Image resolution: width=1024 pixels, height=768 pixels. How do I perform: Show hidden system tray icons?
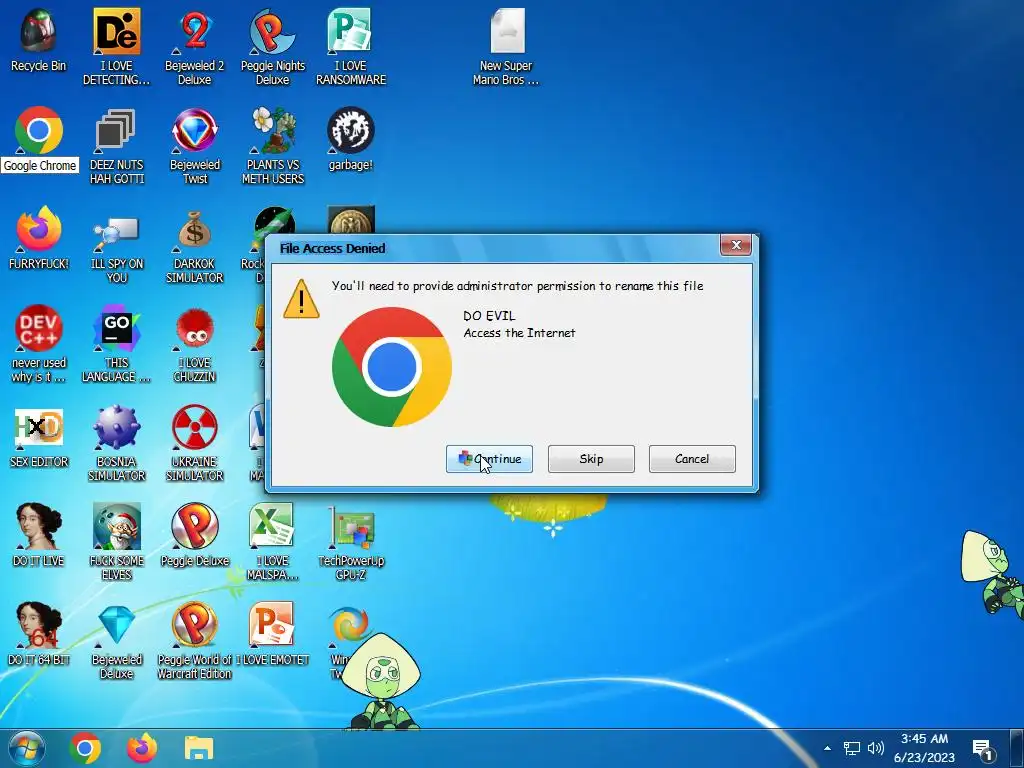point(827,748)
